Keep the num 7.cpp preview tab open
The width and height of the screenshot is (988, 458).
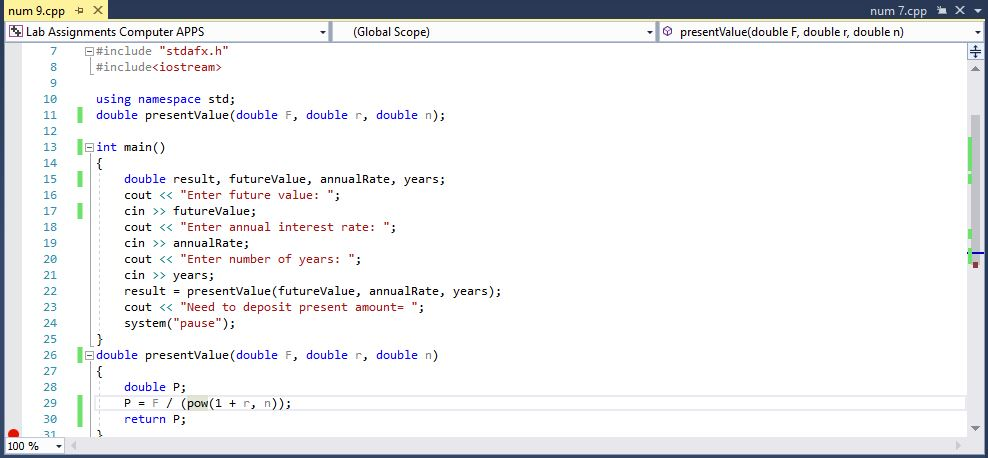(x=942, y=11)
